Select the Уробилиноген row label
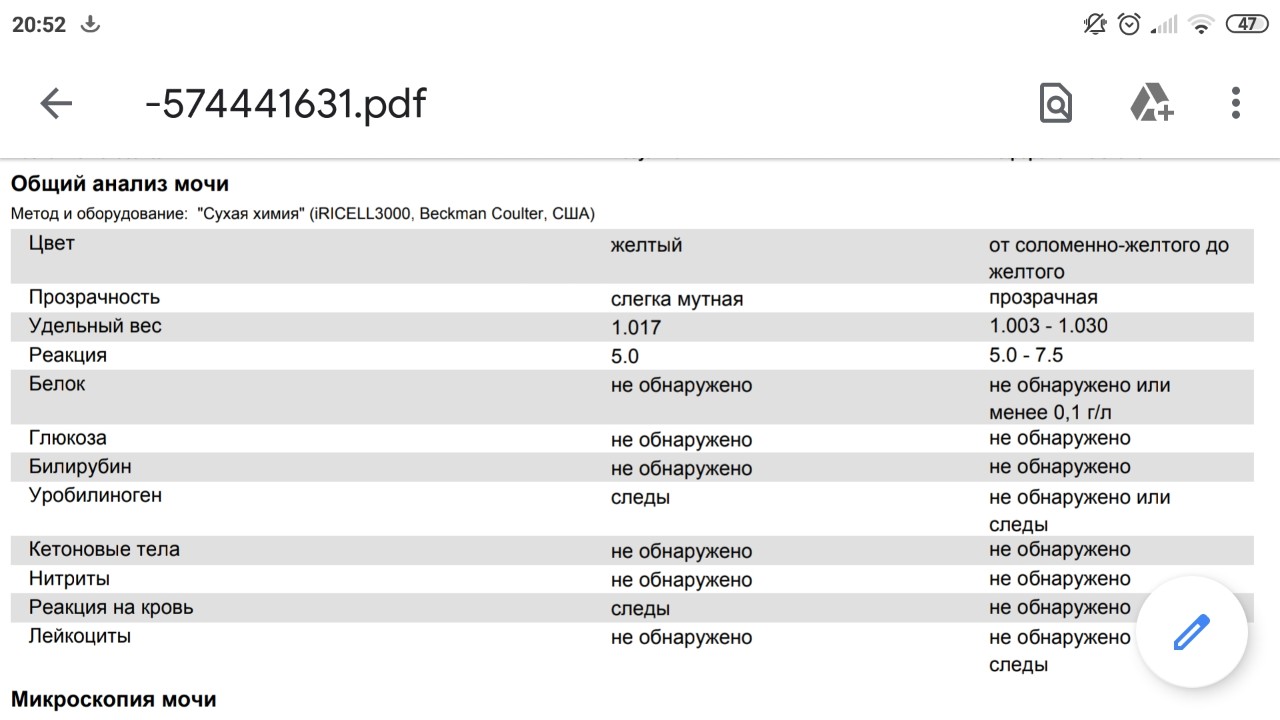The height and width of the screenshot is (720, 1280). [x=95, y=496]
